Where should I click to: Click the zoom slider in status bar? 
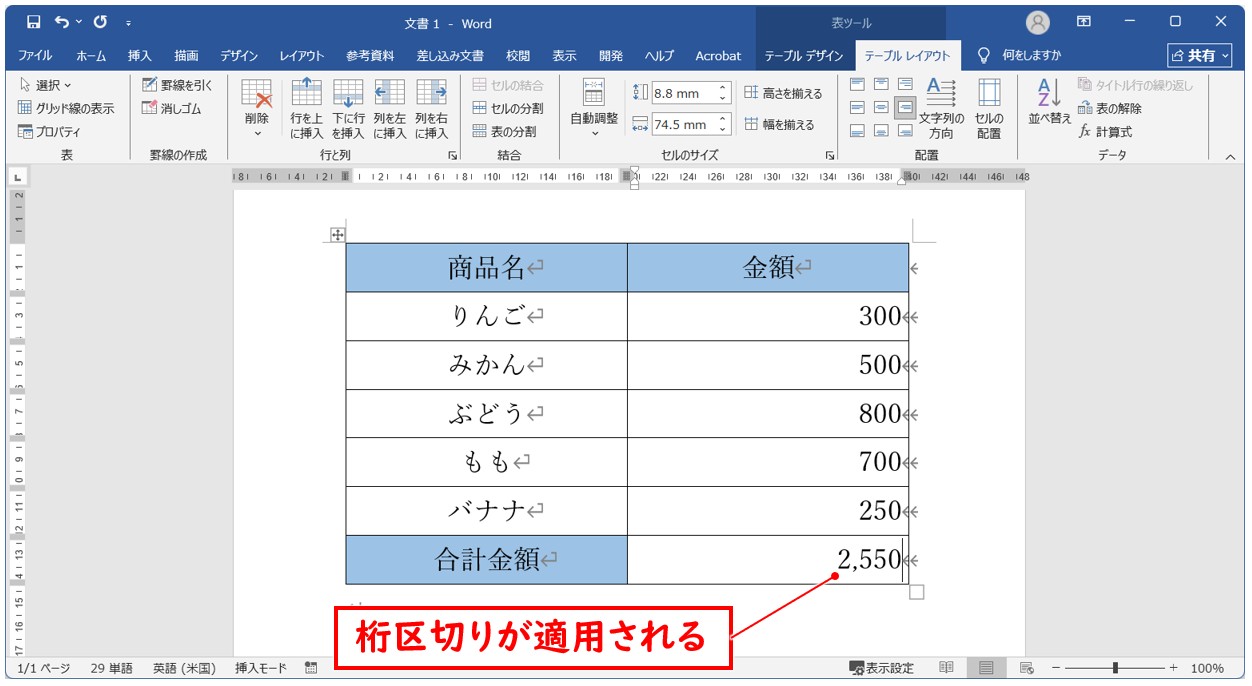coord(1115,668)
